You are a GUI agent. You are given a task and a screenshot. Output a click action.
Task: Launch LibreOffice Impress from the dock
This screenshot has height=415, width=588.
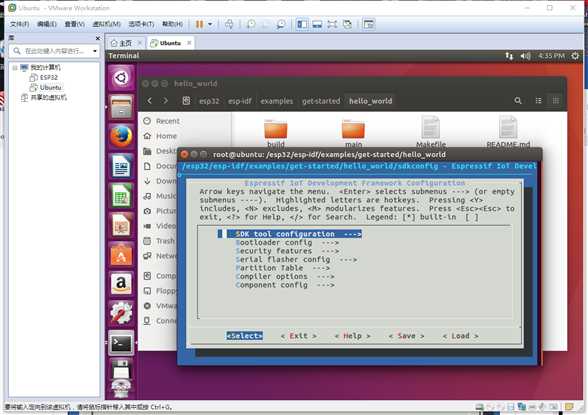click(x=121, y=225)
